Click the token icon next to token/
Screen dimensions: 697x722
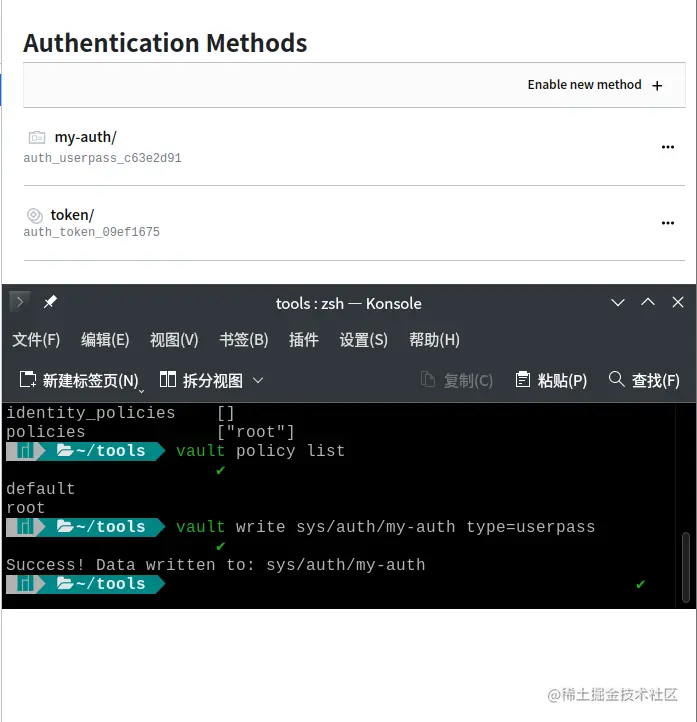pyautogui.click(x=35, y=215)
